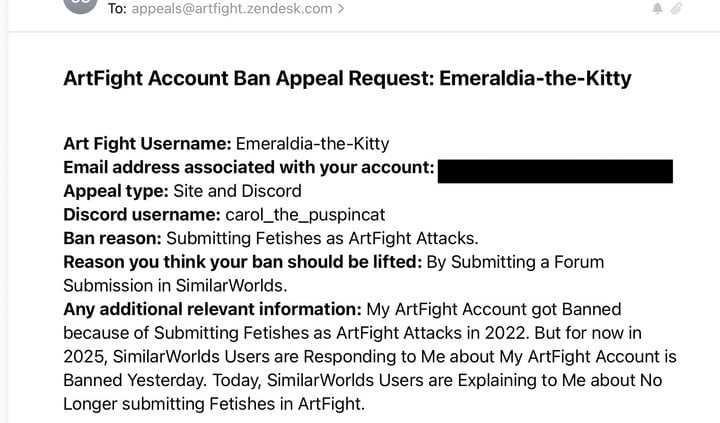Click the notification bell icon
The width and height of the screenshot is (720, 423).
click(x=658, y=8)
